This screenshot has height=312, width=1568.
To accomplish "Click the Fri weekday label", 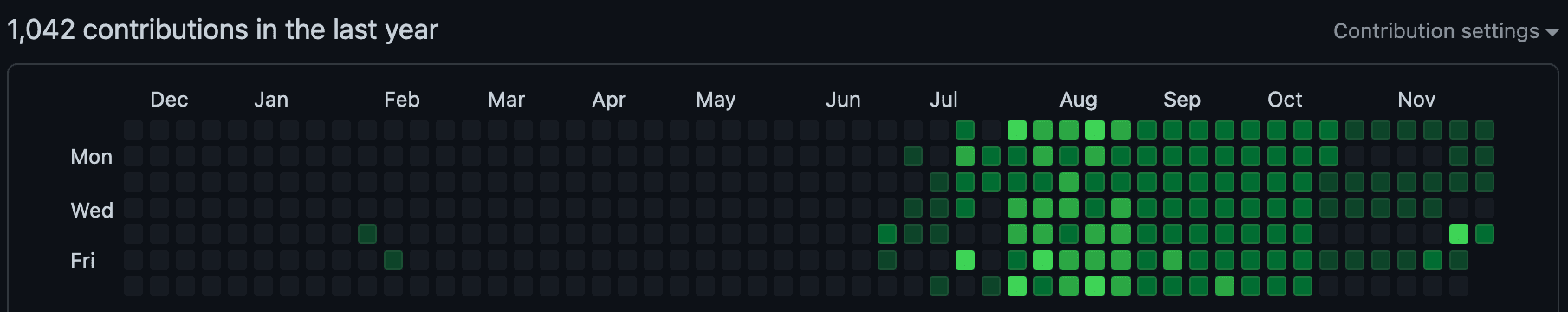I will tap(82, 261).
